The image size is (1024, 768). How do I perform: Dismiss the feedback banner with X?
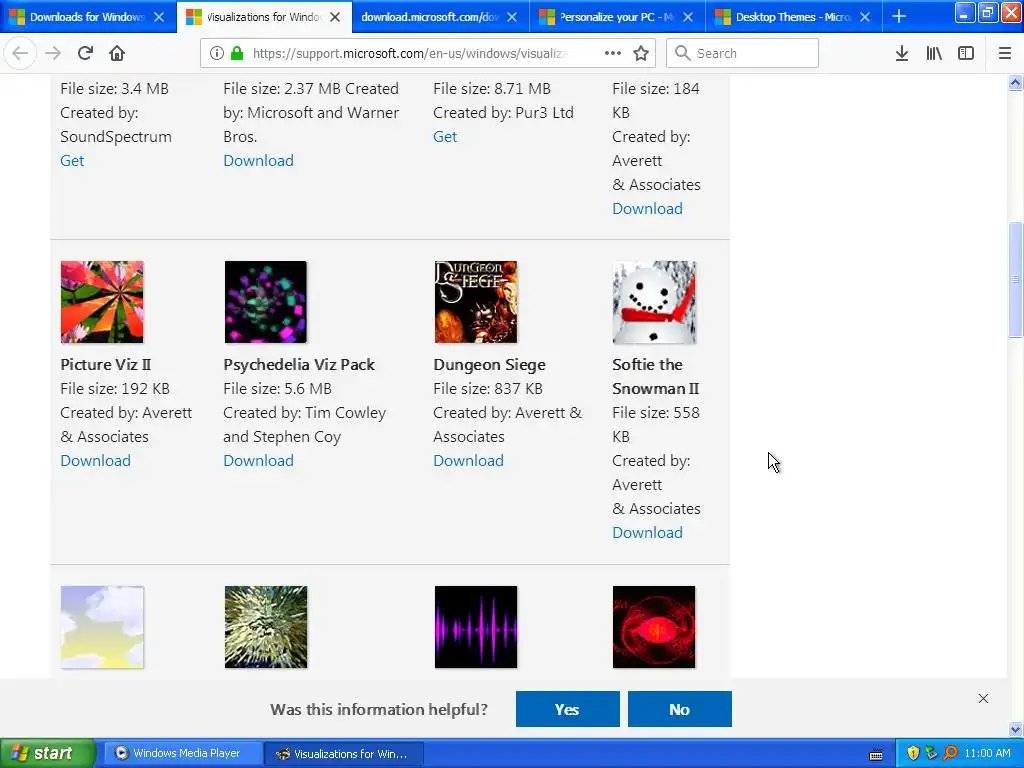click(984, 698)
